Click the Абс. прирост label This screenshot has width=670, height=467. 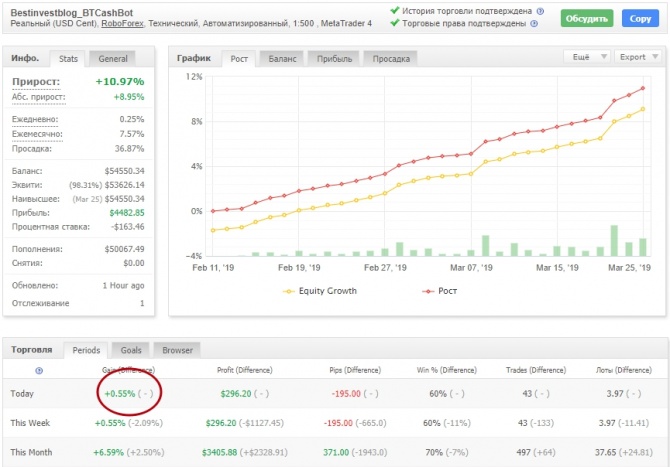(x=38, y=97)
